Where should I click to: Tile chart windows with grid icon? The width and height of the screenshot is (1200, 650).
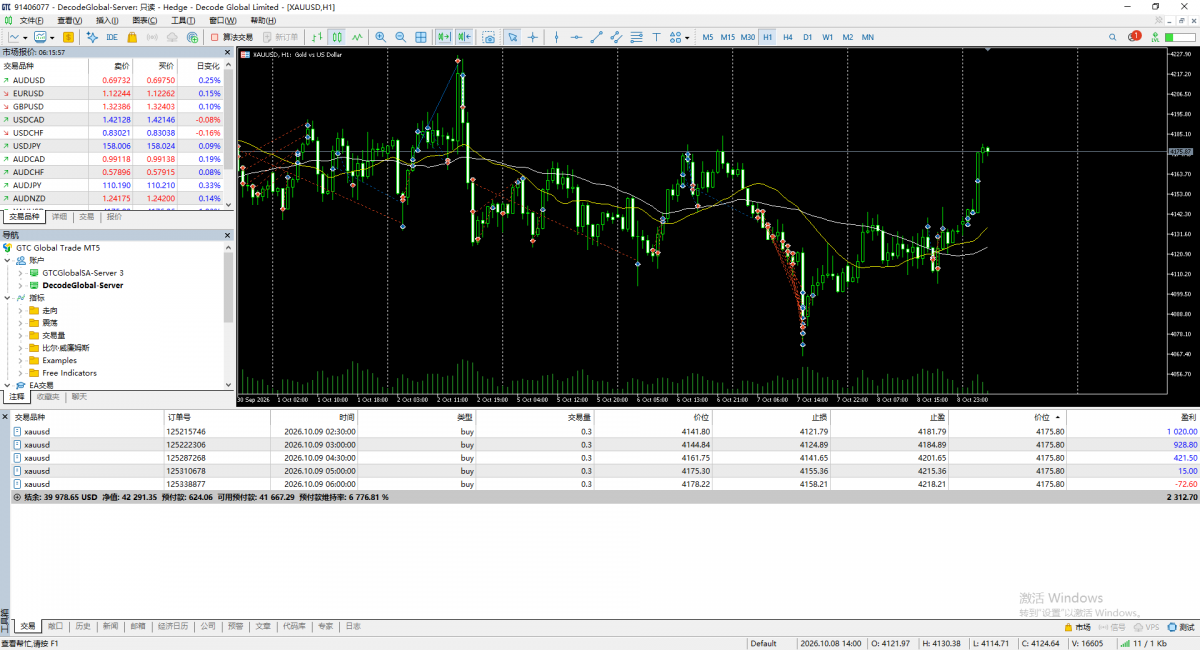point(421,37)
